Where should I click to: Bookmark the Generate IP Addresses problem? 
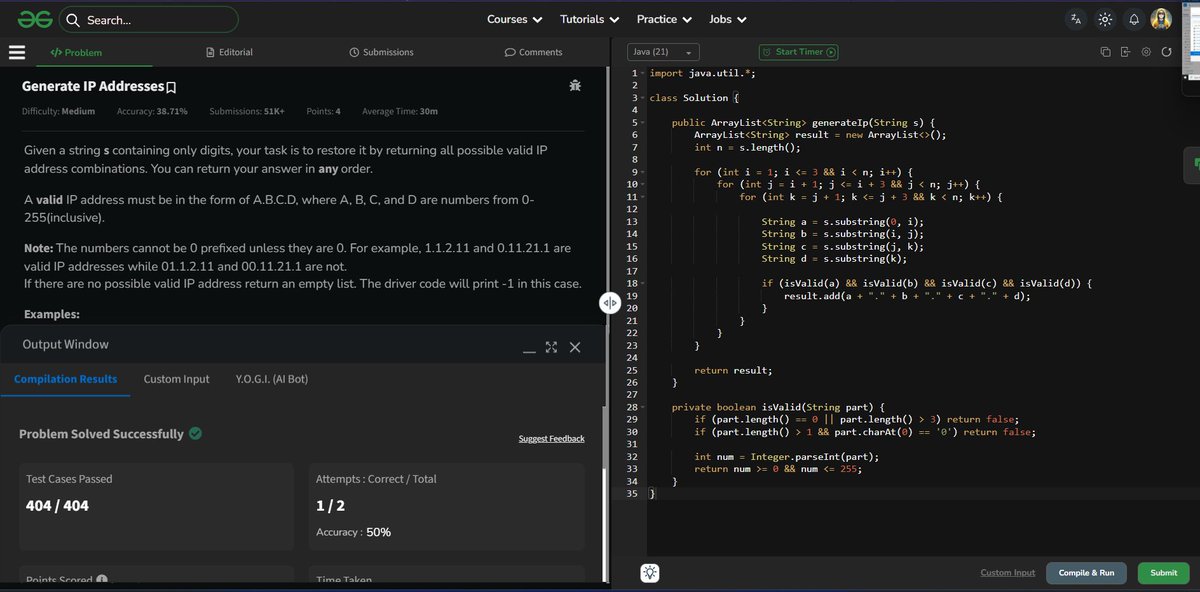(x=171, y=87)
